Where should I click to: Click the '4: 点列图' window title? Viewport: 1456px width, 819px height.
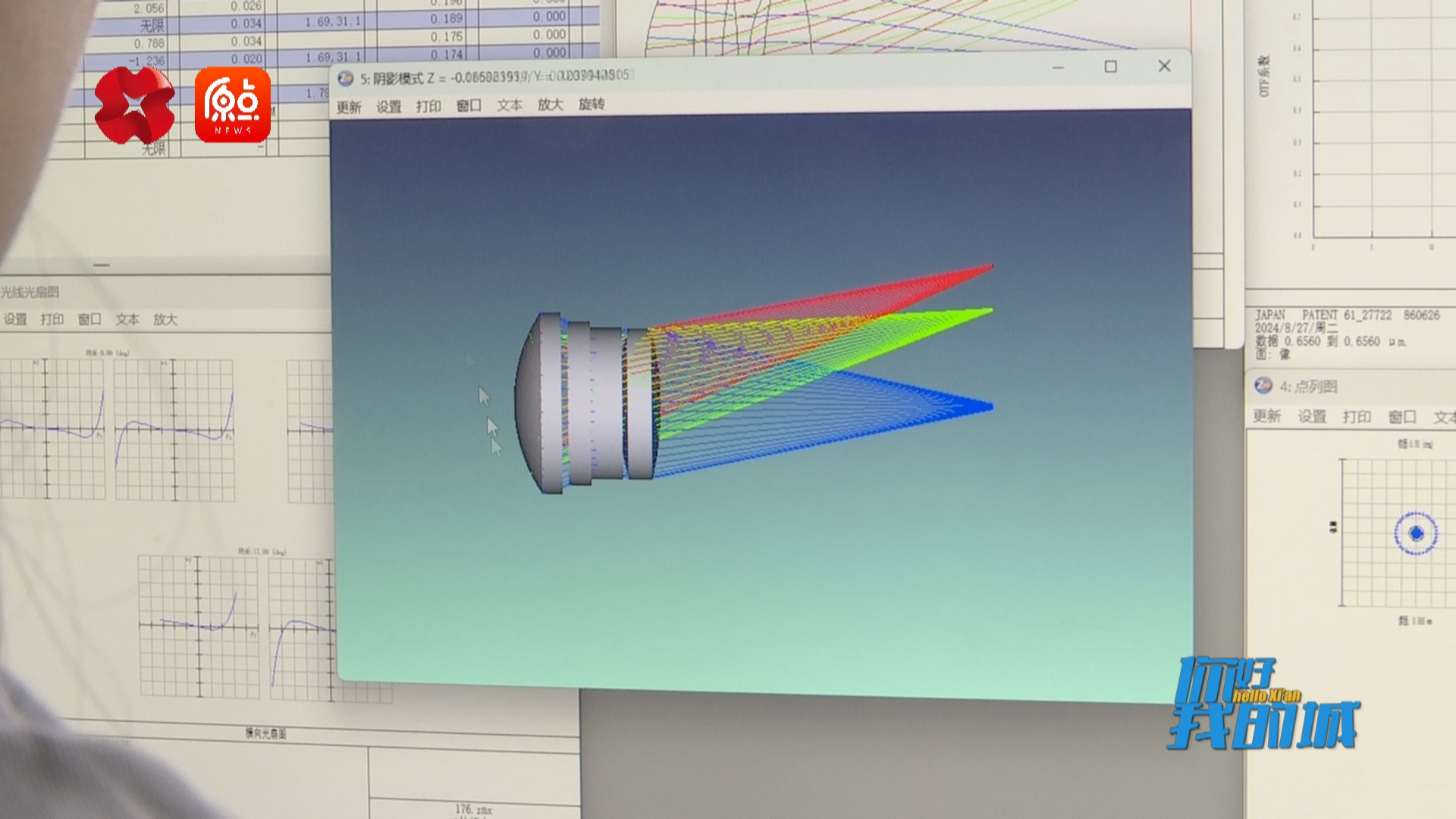click(1309, 387)
